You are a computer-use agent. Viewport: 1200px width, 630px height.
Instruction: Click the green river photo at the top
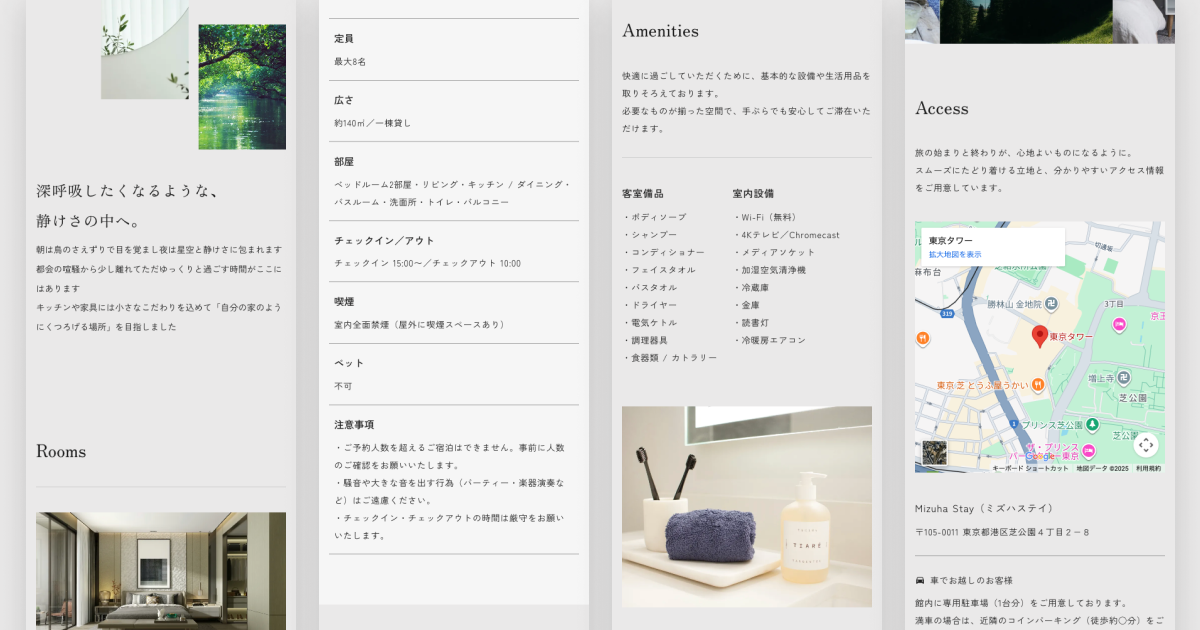click(x=241, y=87)
